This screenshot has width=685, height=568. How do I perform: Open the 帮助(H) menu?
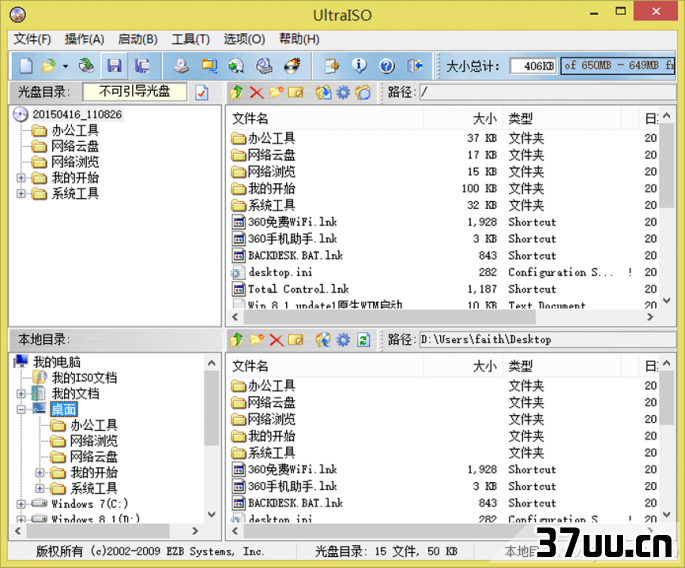tap(299, 39)
